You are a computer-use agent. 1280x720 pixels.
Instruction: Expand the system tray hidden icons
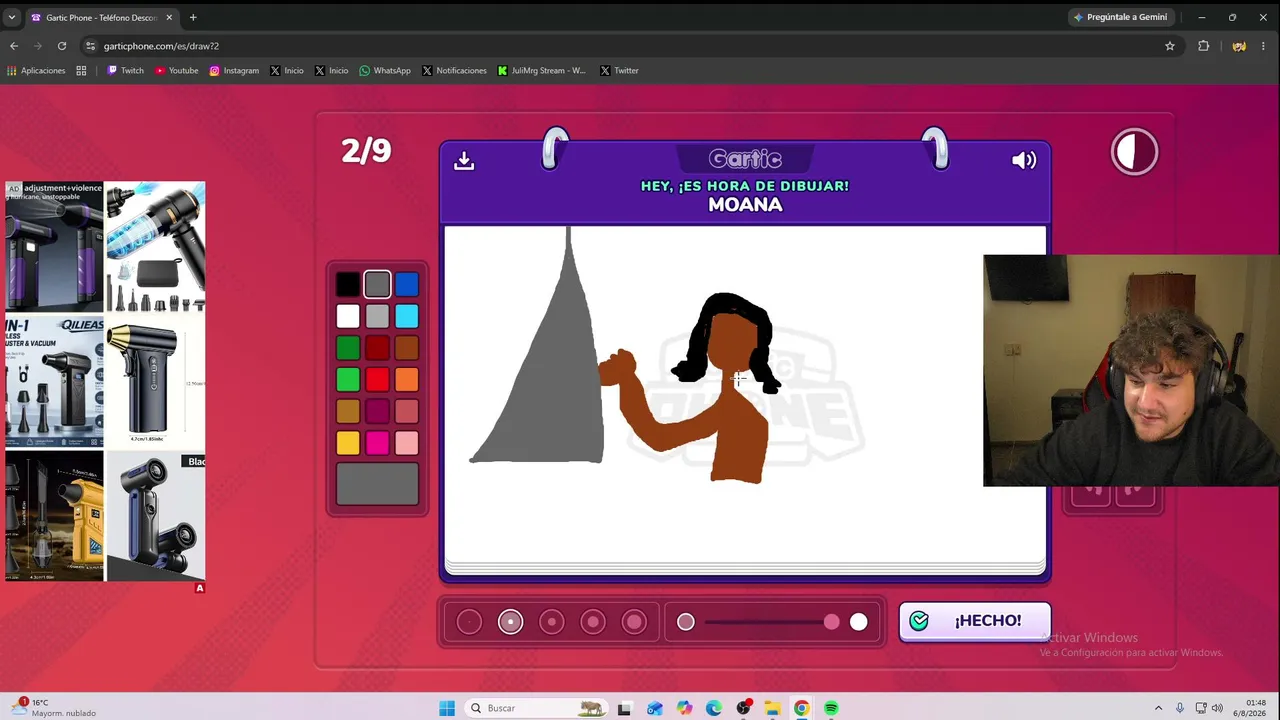coord(1159,708)
